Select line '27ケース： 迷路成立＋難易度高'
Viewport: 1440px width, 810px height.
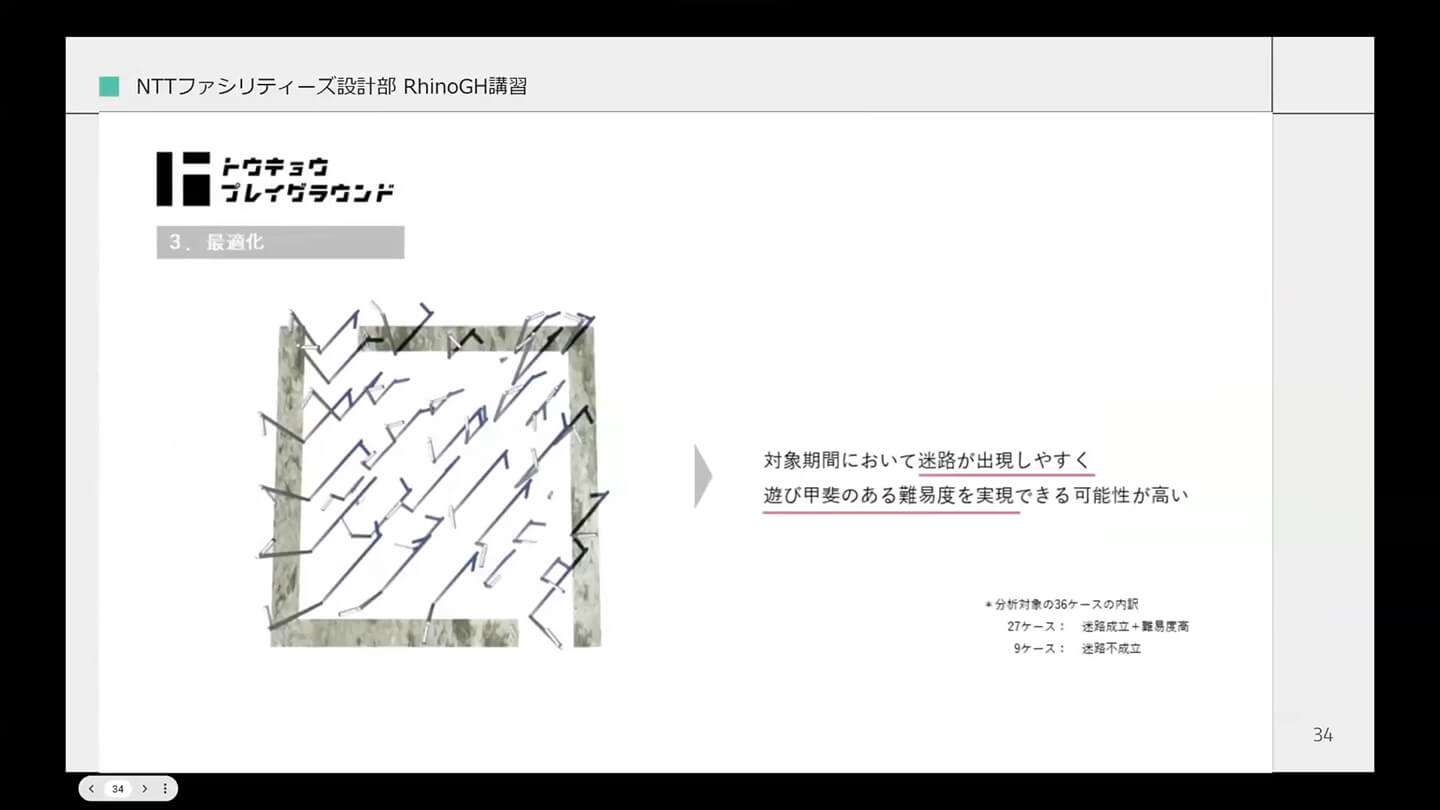pyautogui.click(x=1098, y=626)
